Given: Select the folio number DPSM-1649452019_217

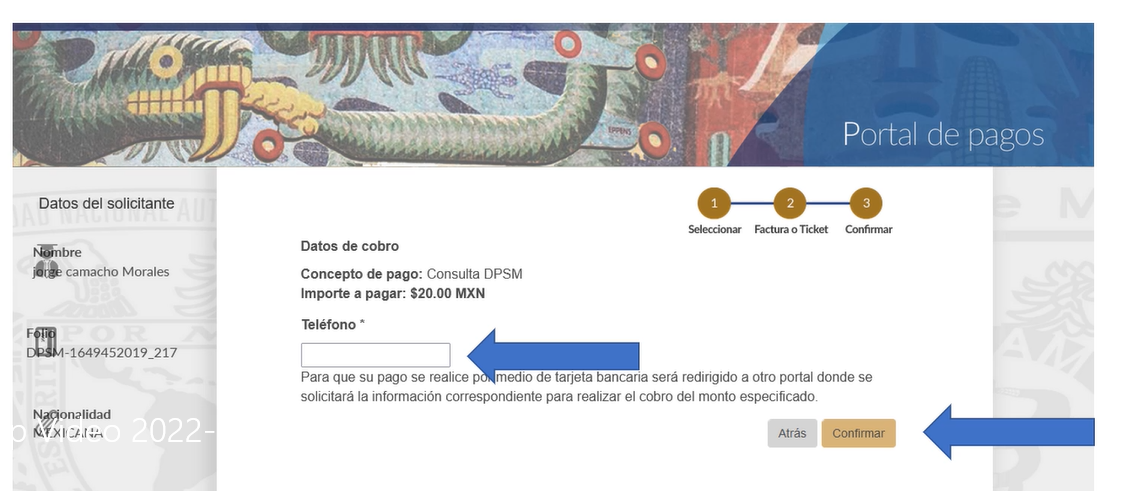Looking at the screenshot, I should tap(102, 353).
